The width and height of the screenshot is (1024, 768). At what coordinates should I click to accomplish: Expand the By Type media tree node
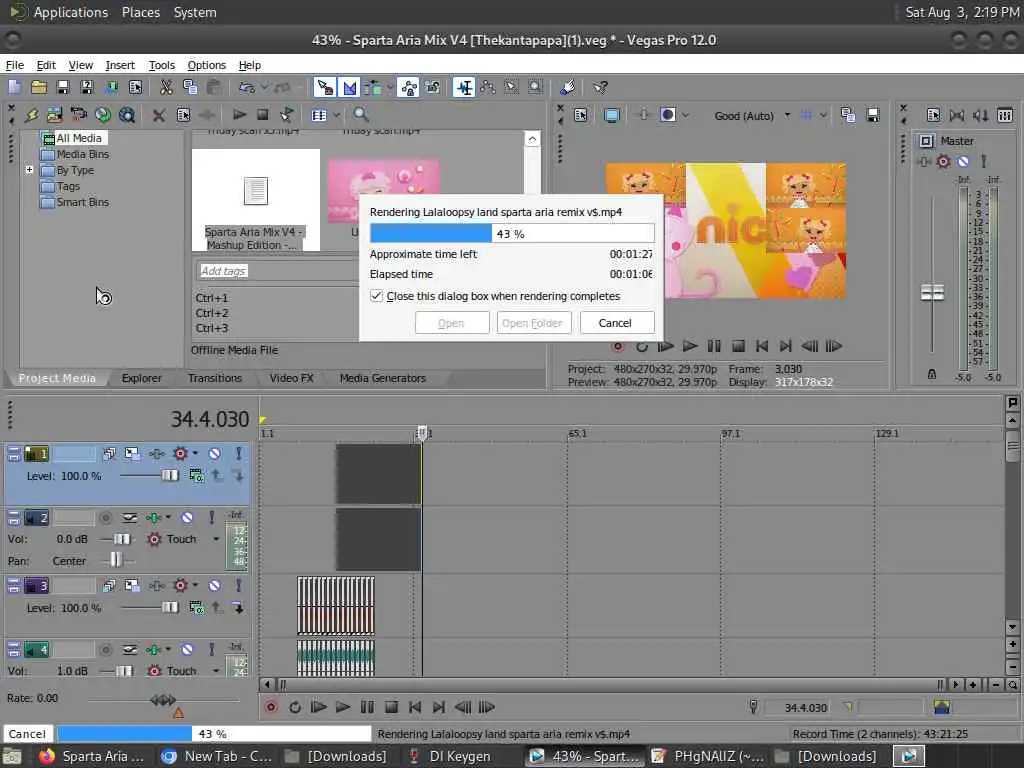29,170
